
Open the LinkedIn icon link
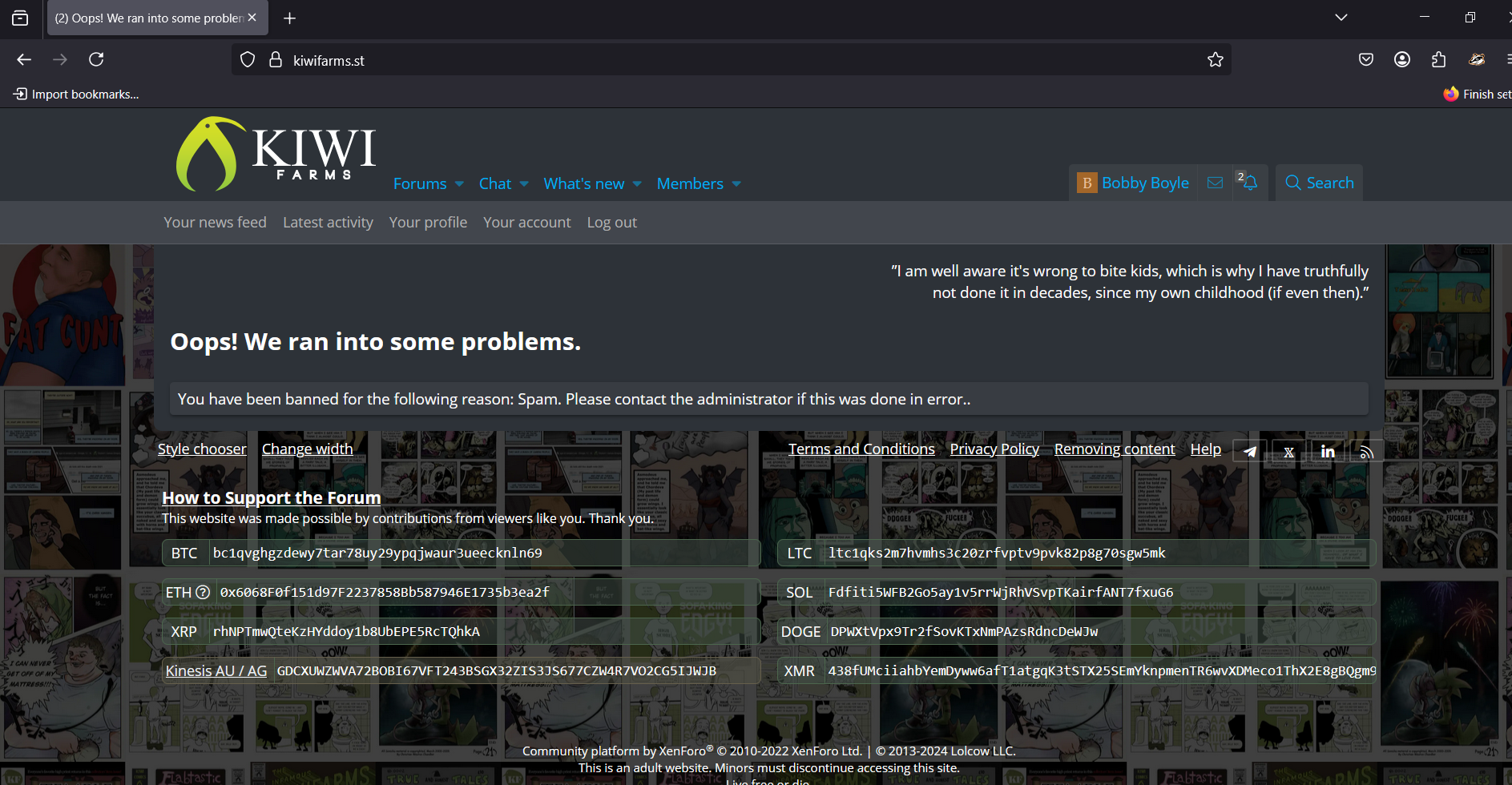pyautogui.click(x=1328, y=451)
